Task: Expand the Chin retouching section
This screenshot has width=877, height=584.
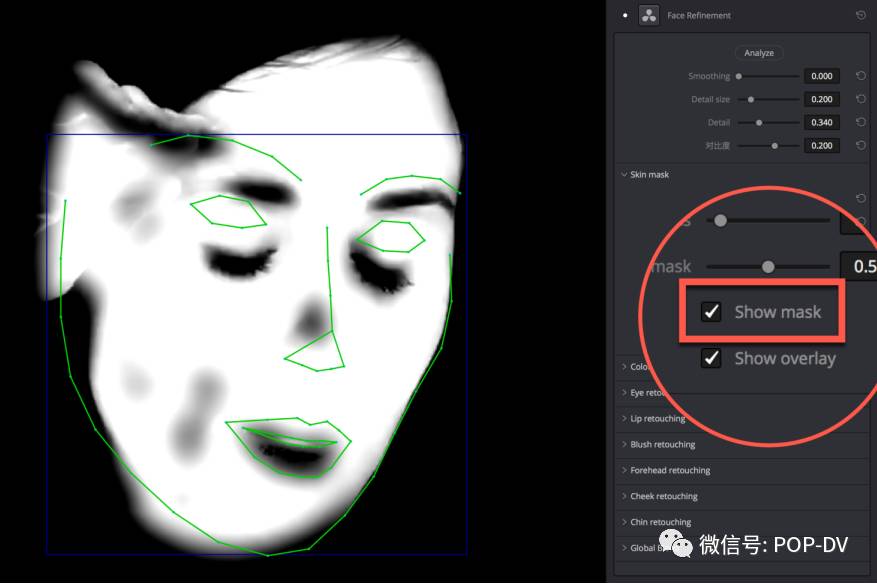Action: 660,522
